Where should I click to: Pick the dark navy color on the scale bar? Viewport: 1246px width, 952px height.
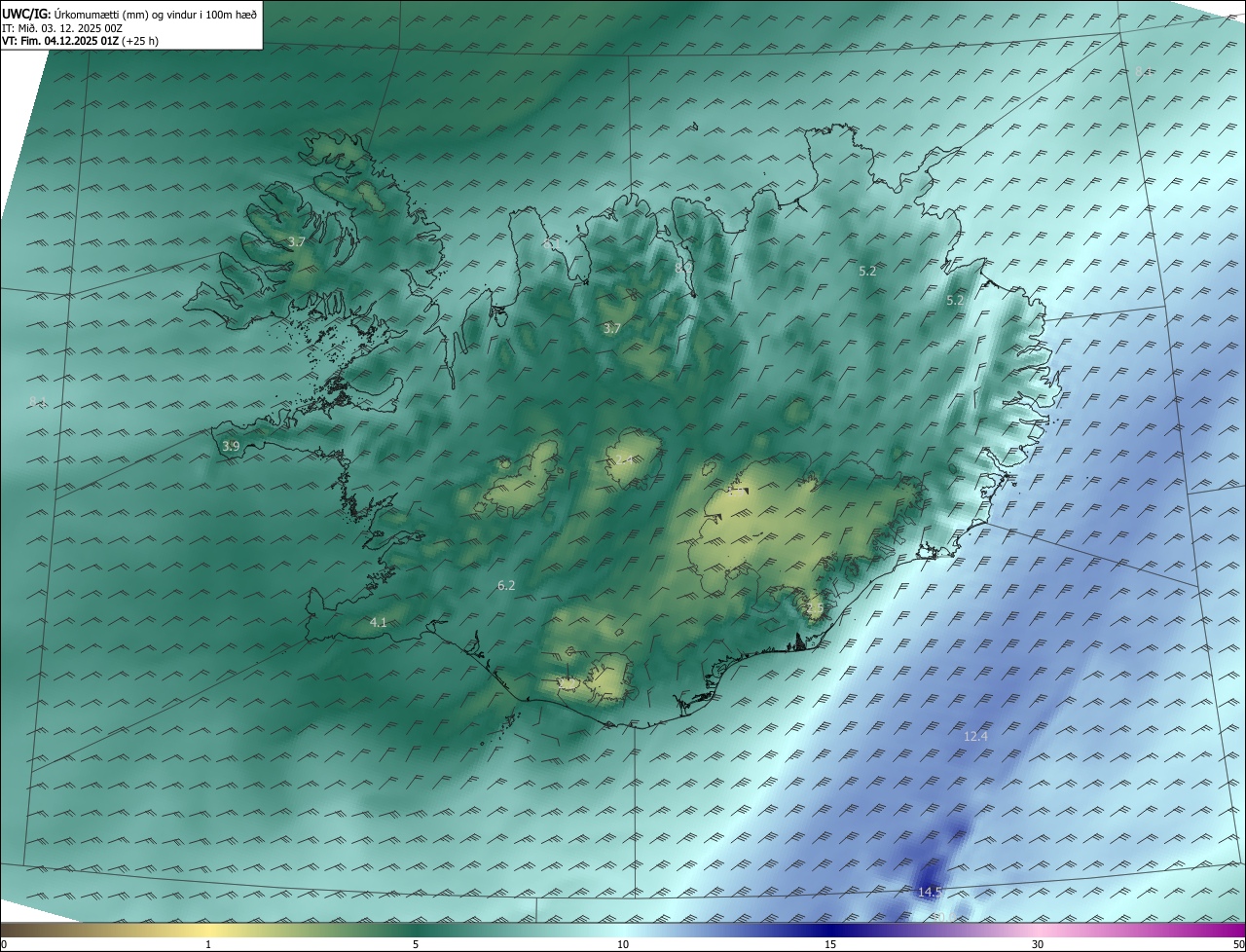[830, 930]
